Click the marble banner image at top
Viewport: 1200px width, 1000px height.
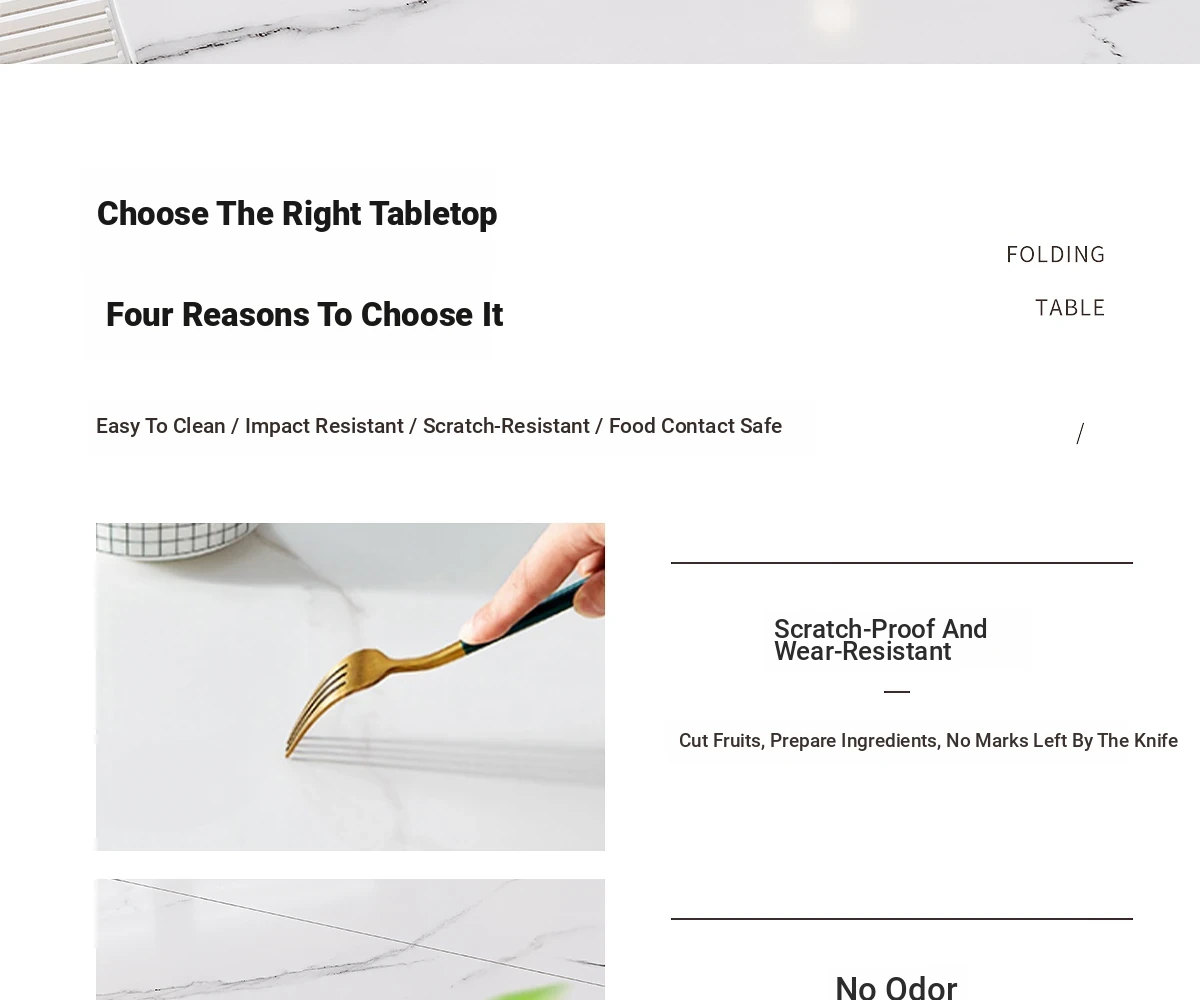[600, 32]
